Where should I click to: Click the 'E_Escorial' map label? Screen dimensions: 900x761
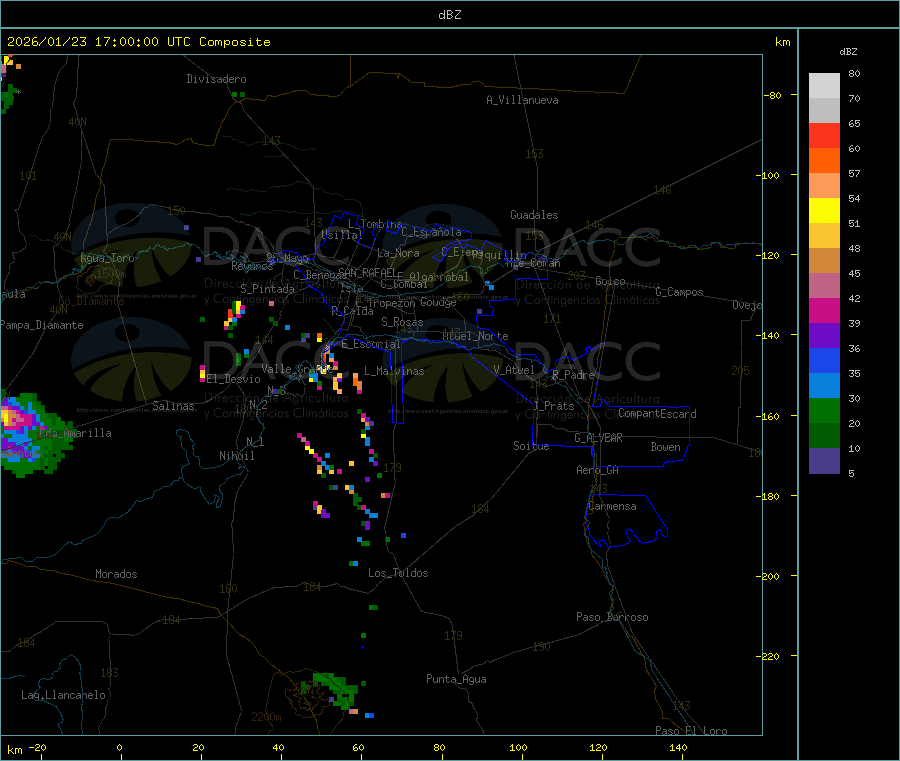[x=371, y=344]
